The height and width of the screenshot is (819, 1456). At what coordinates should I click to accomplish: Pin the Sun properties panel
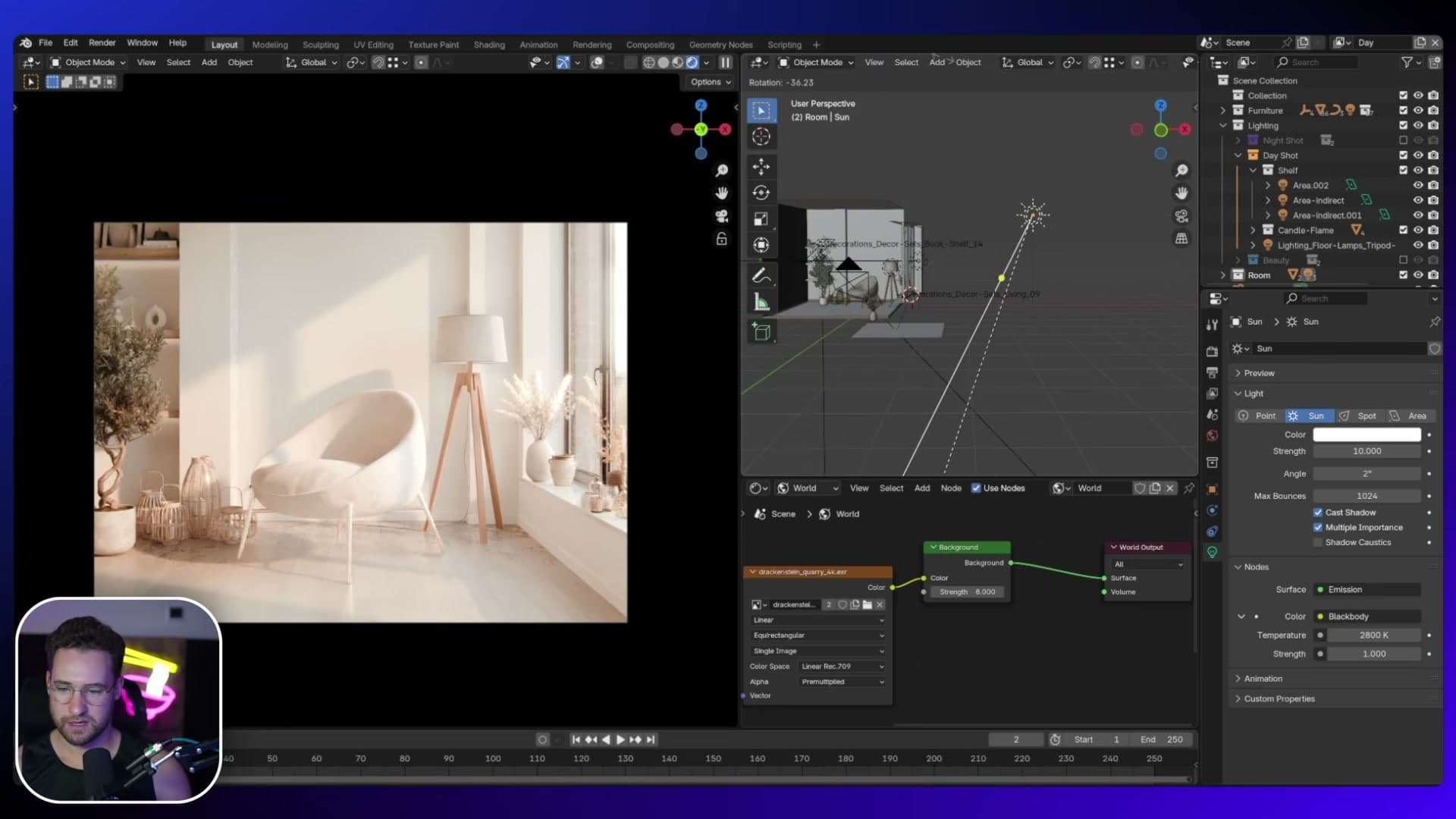coord(1435,322)
